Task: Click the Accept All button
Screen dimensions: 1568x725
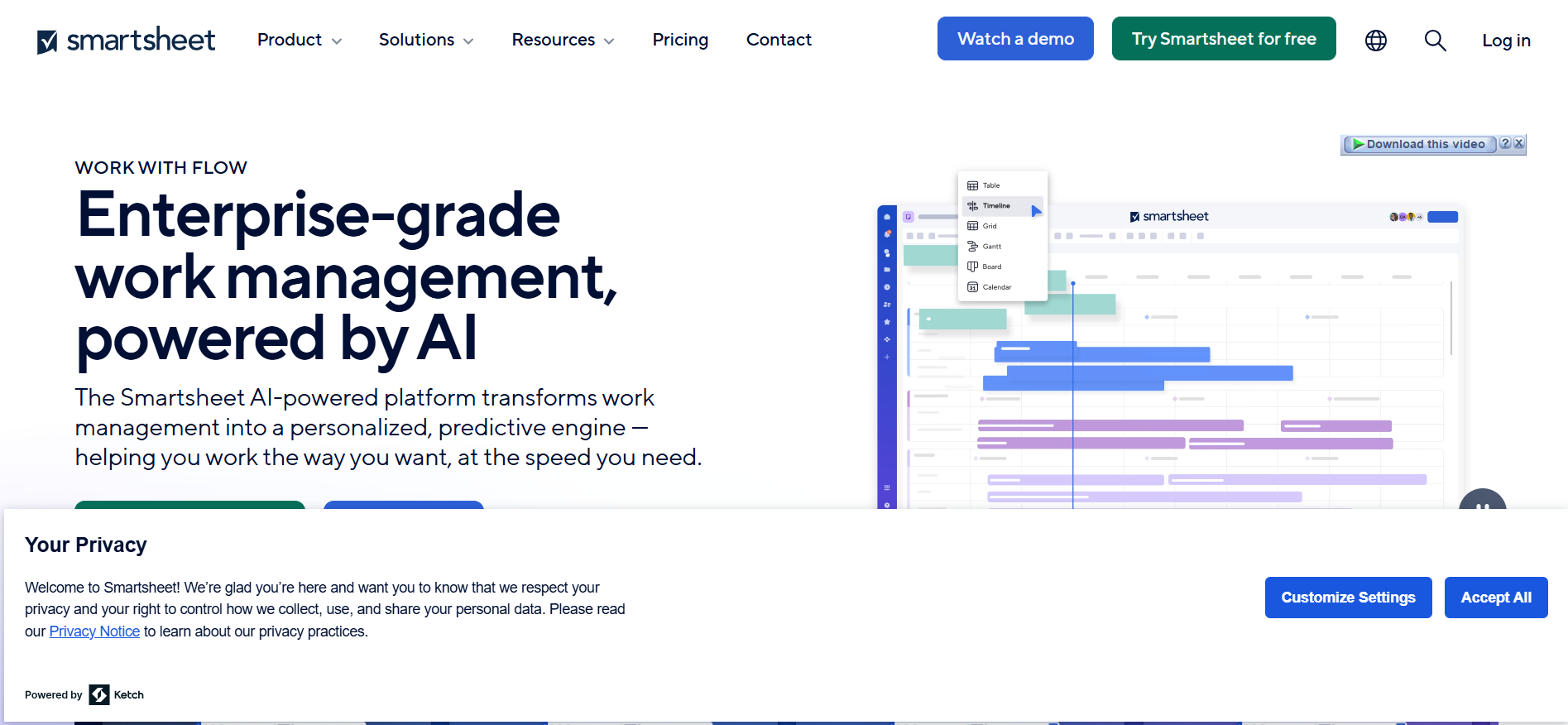Action: pos(1496,598)
